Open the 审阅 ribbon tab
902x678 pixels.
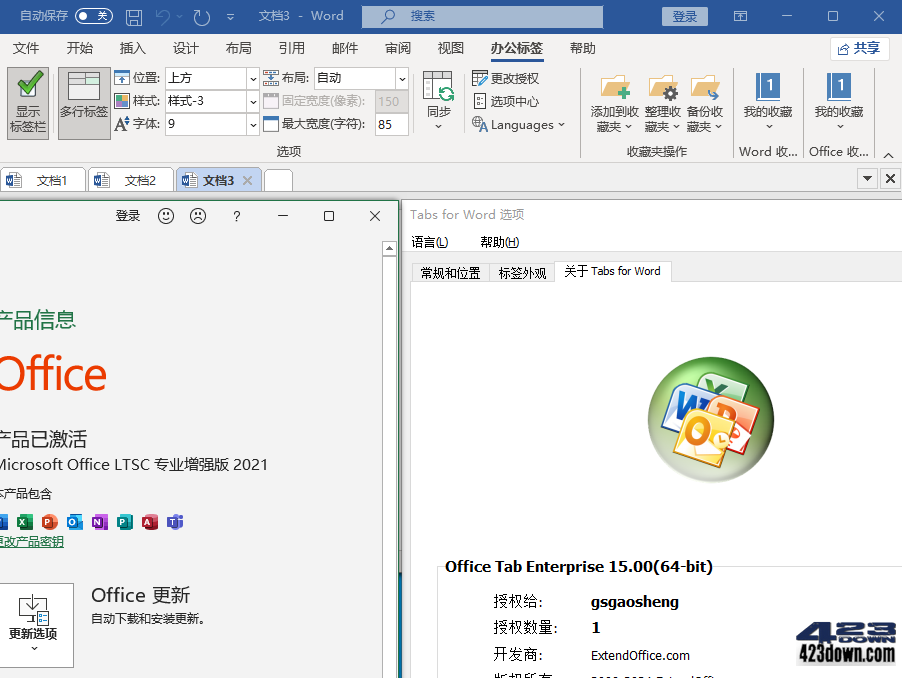click(x=396, y=48)
